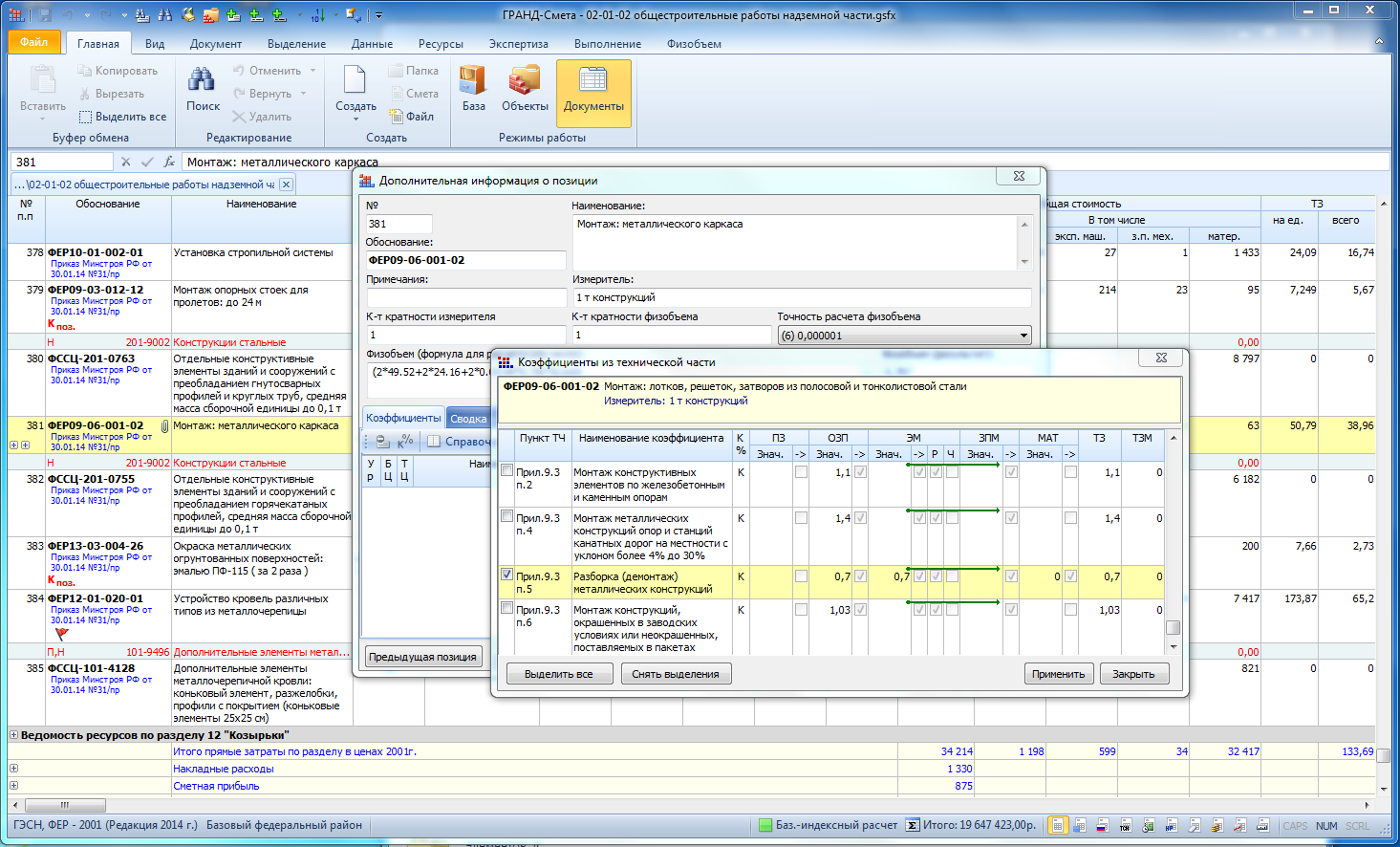Open the База normative database icon
This screenshot has width=1400, height=847.
click(473, 81)
